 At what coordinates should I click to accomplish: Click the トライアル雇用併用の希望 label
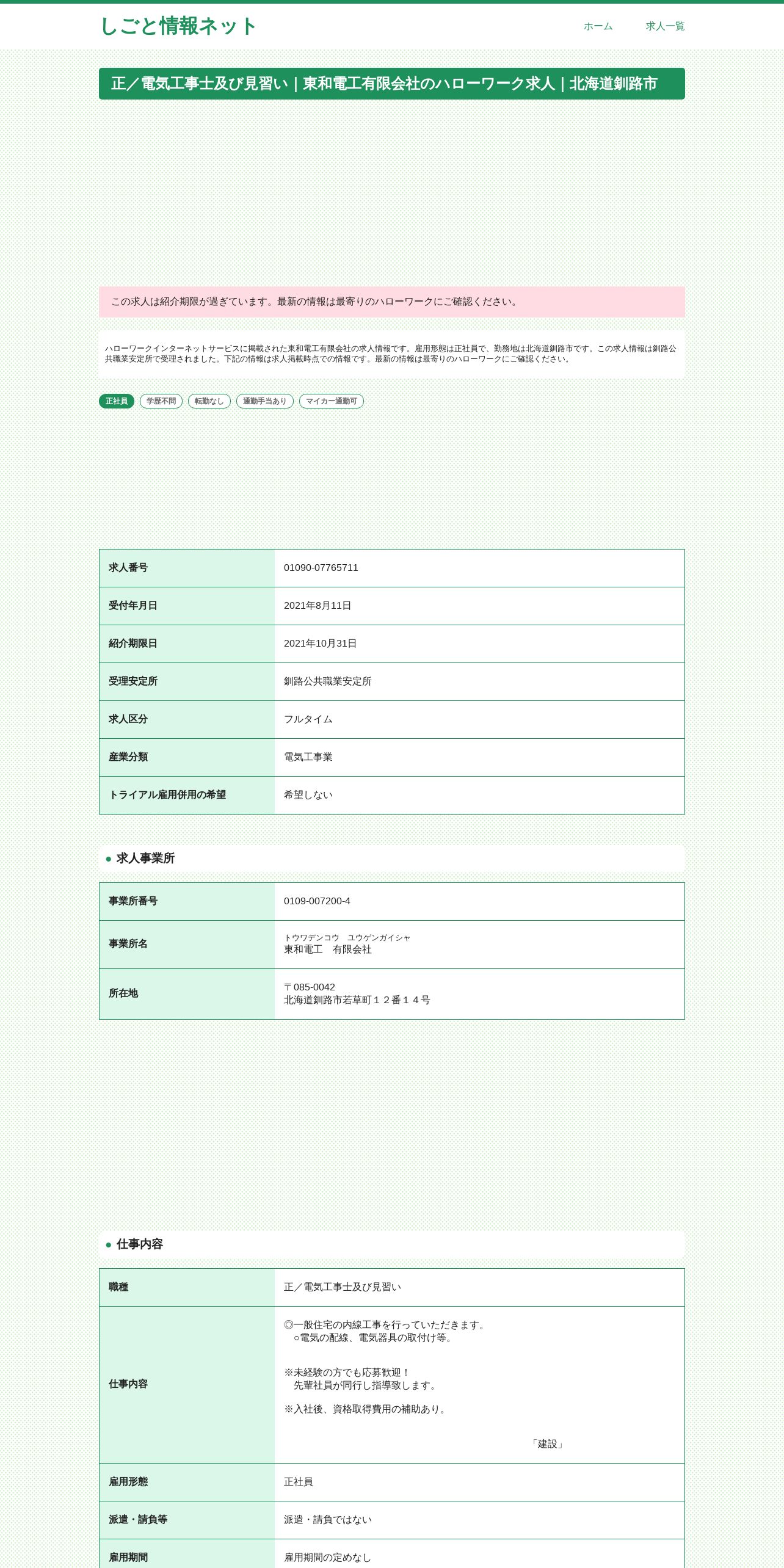(x=167, y=795)
